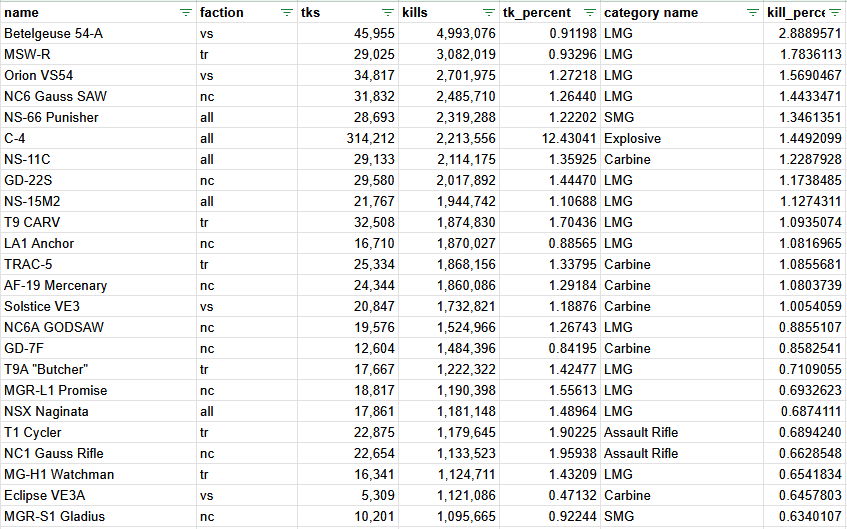The image size is (847, 529).
Task: Click the cell 'NC6 Gauss SAW'
Action: coord(98,97)
